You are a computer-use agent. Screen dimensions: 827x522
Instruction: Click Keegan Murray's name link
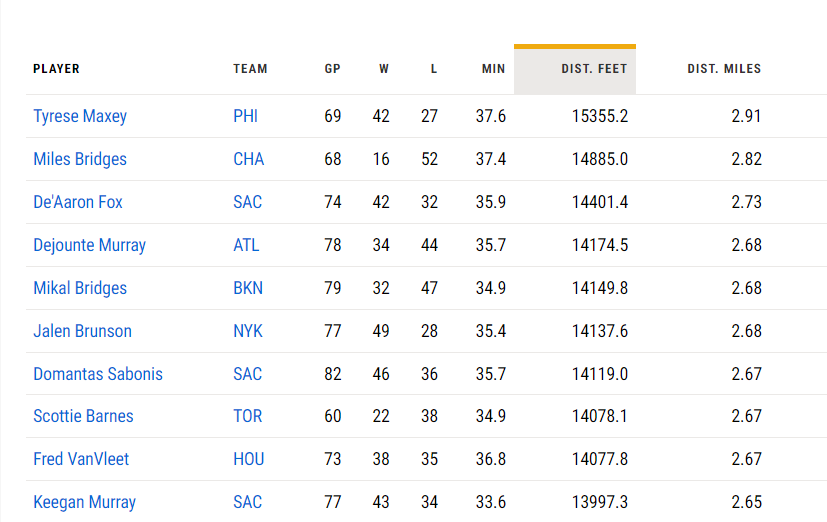[84, 502]
